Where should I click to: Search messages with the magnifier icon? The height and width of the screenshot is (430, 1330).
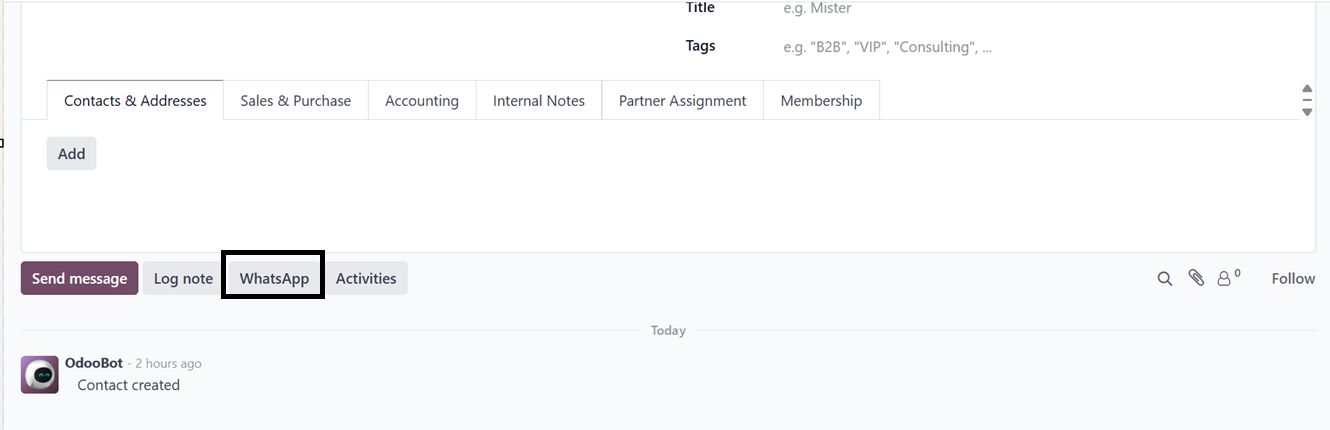(1164, 279)
